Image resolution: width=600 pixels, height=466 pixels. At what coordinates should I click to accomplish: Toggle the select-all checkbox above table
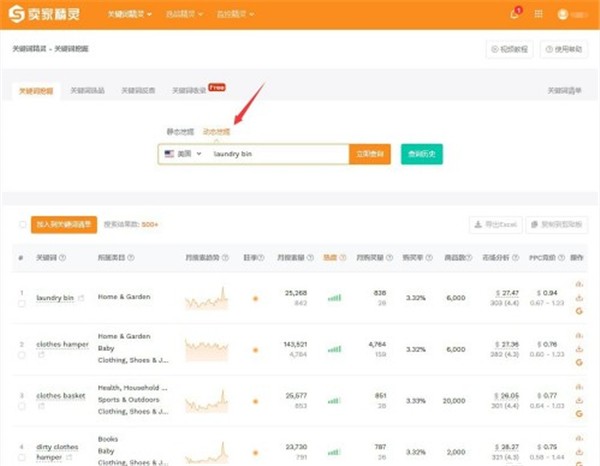click(x=23, y=224)
